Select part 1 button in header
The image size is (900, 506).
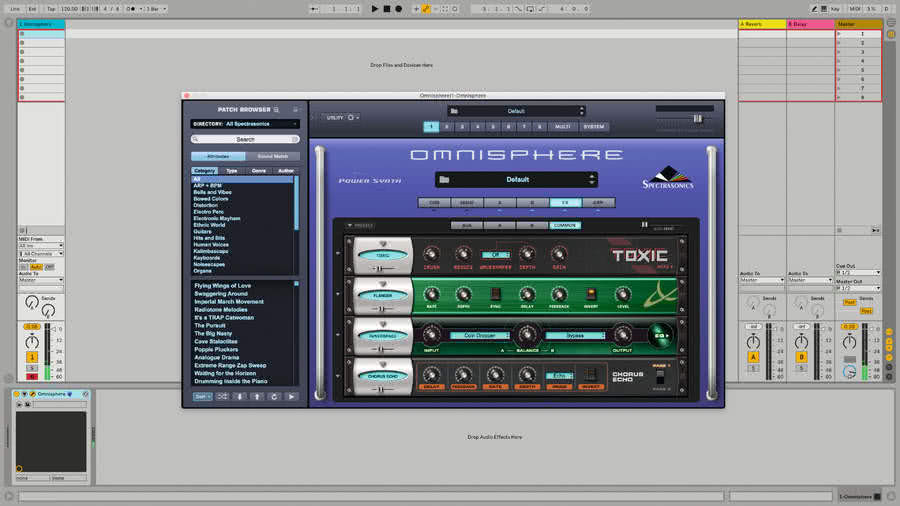point(431,126)
